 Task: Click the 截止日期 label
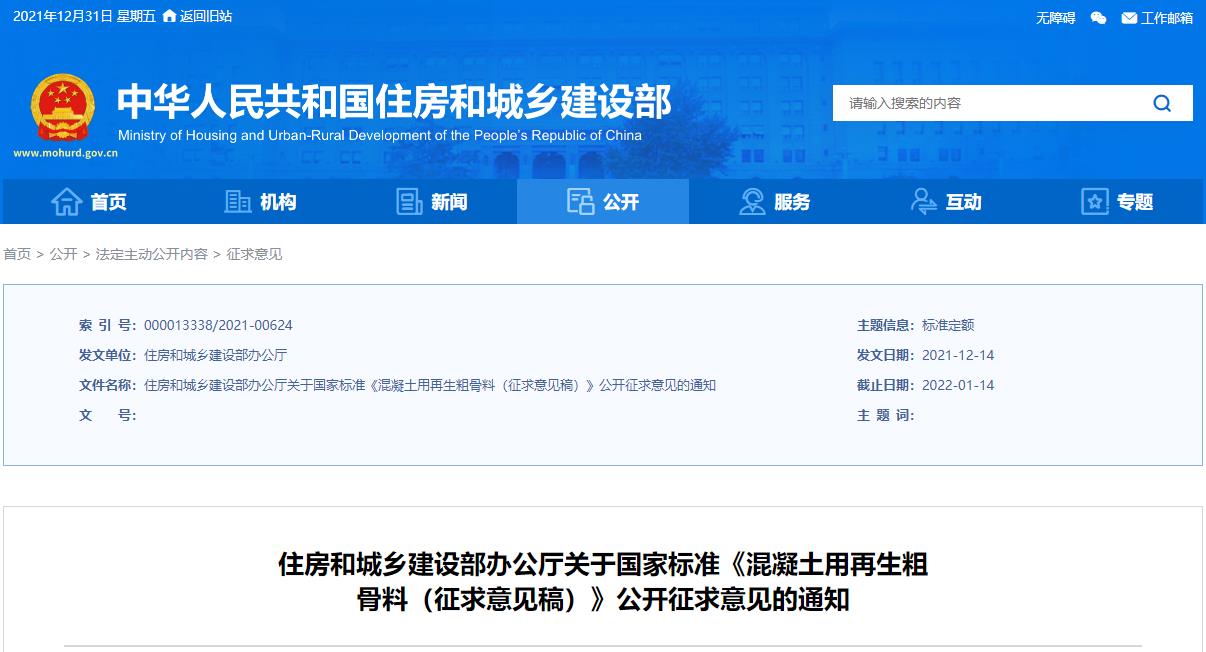pos(885,385)
